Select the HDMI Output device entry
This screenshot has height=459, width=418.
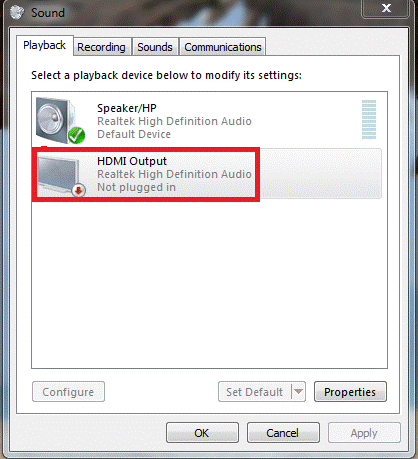pyautogui.click(x=207, y=174)
